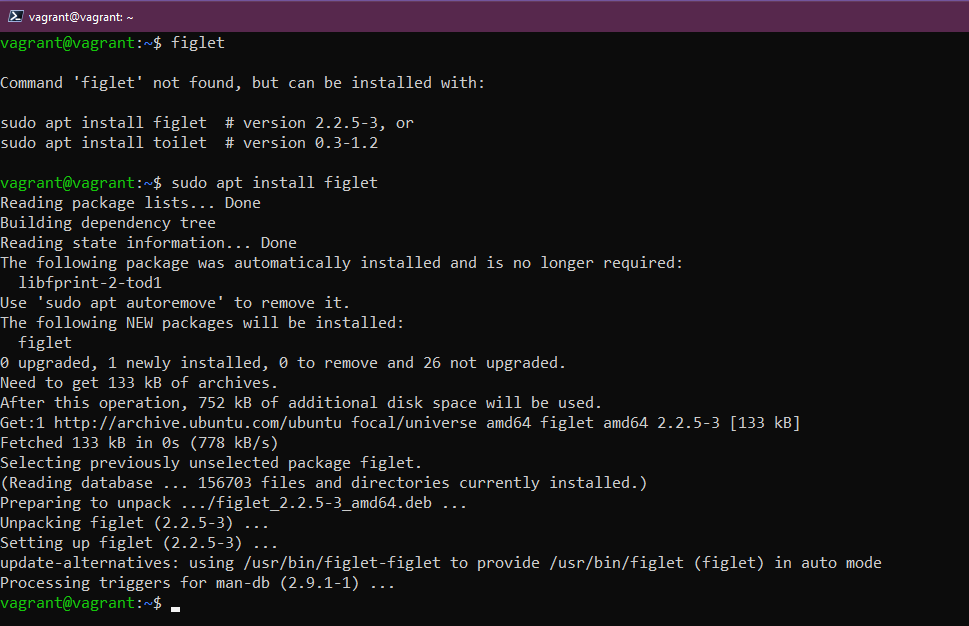This screenshot has height=626, width=969.
Task: Click the typed 'sudo apt install figlet' command
Action: [275, 183]
